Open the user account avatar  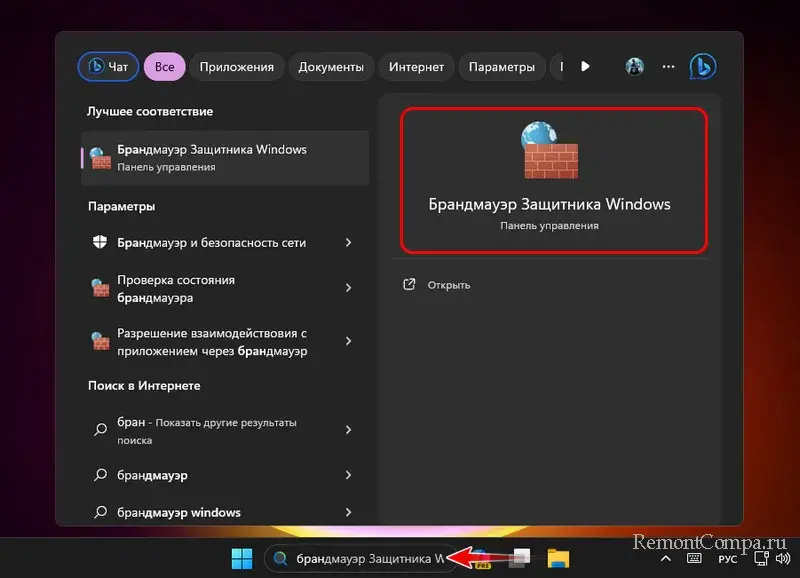point(635,66)
